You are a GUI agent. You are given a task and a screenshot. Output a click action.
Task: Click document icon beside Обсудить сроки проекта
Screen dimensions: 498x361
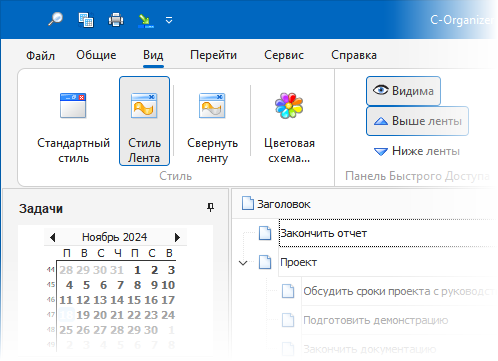pos(288,291)
